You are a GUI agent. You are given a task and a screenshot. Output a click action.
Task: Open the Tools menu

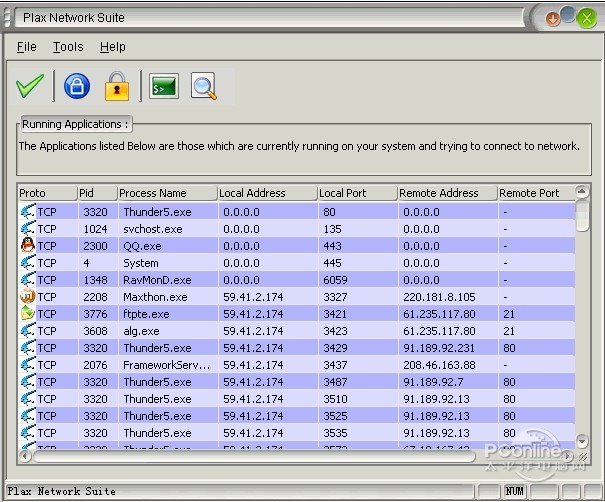(68, 47)
